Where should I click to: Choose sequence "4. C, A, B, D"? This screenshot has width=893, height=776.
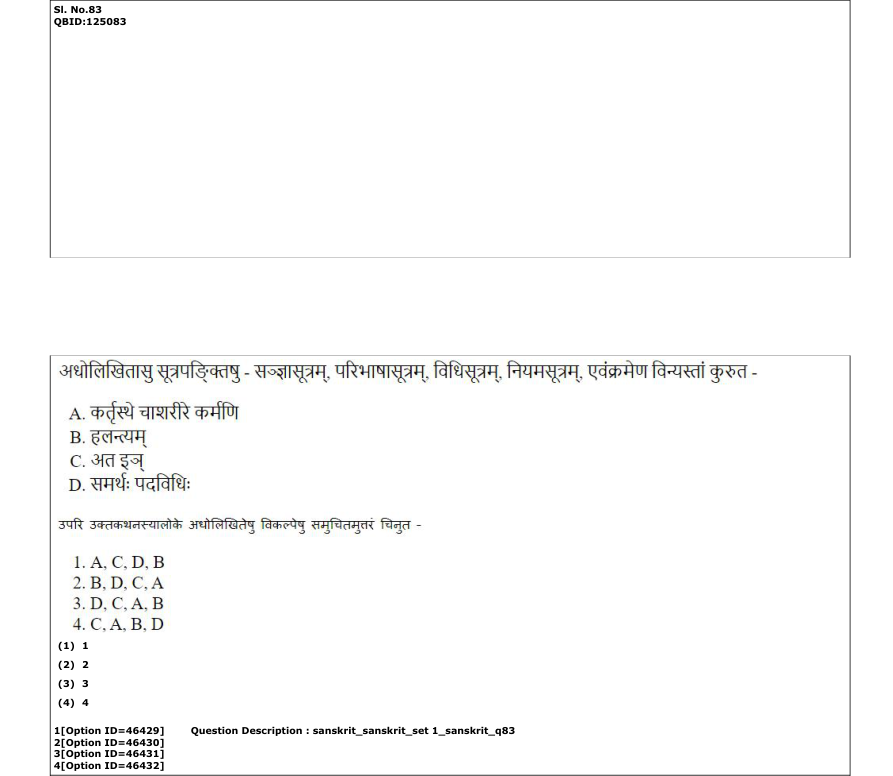pos(118,624)
